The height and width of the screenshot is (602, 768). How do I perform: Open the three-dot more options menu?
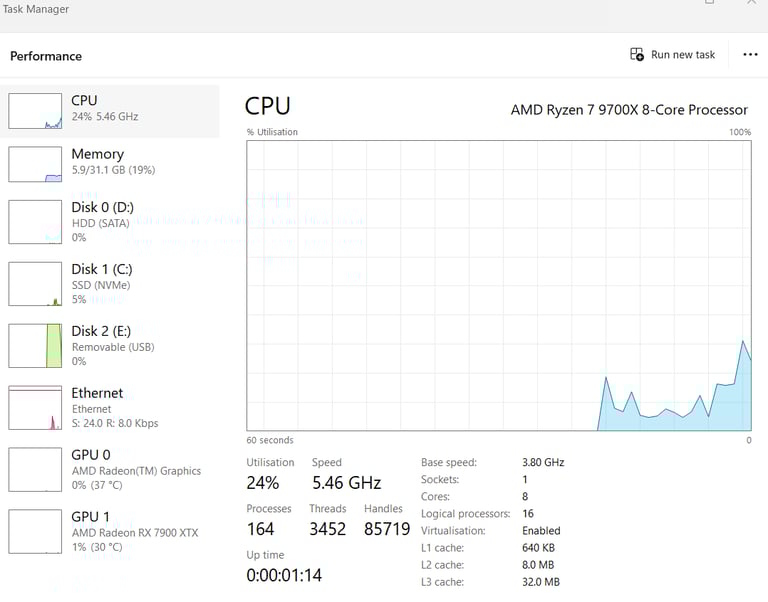750,54
